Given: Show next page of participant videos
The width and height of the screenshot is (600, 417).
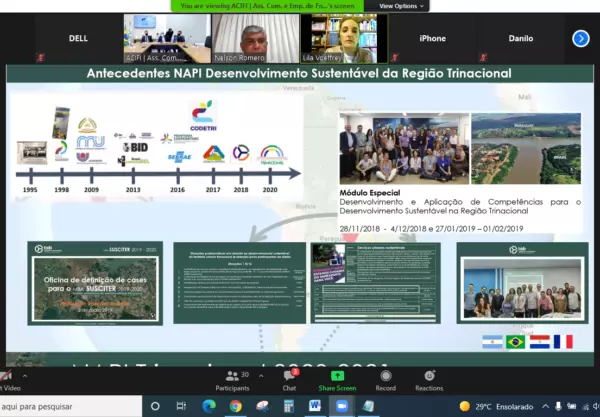Looking at the screenshot, I should (580, 38).
